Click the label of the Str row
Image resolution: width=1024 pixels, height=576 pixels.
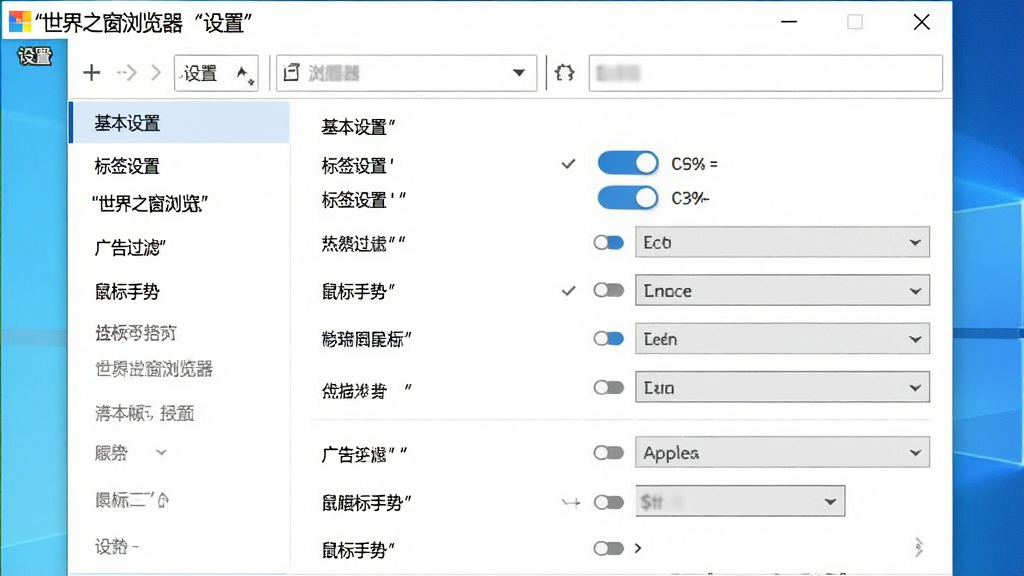point(366,502)
